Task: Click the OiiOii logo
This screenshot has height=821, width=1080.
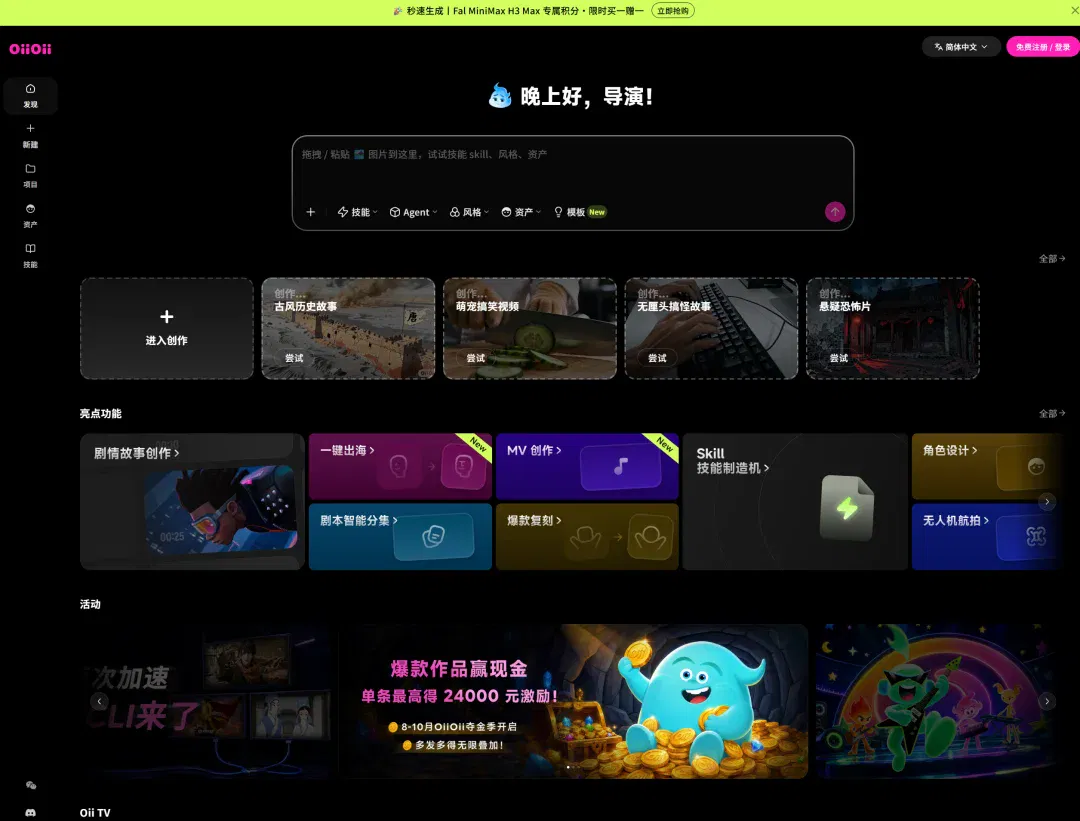Action: 30,49
